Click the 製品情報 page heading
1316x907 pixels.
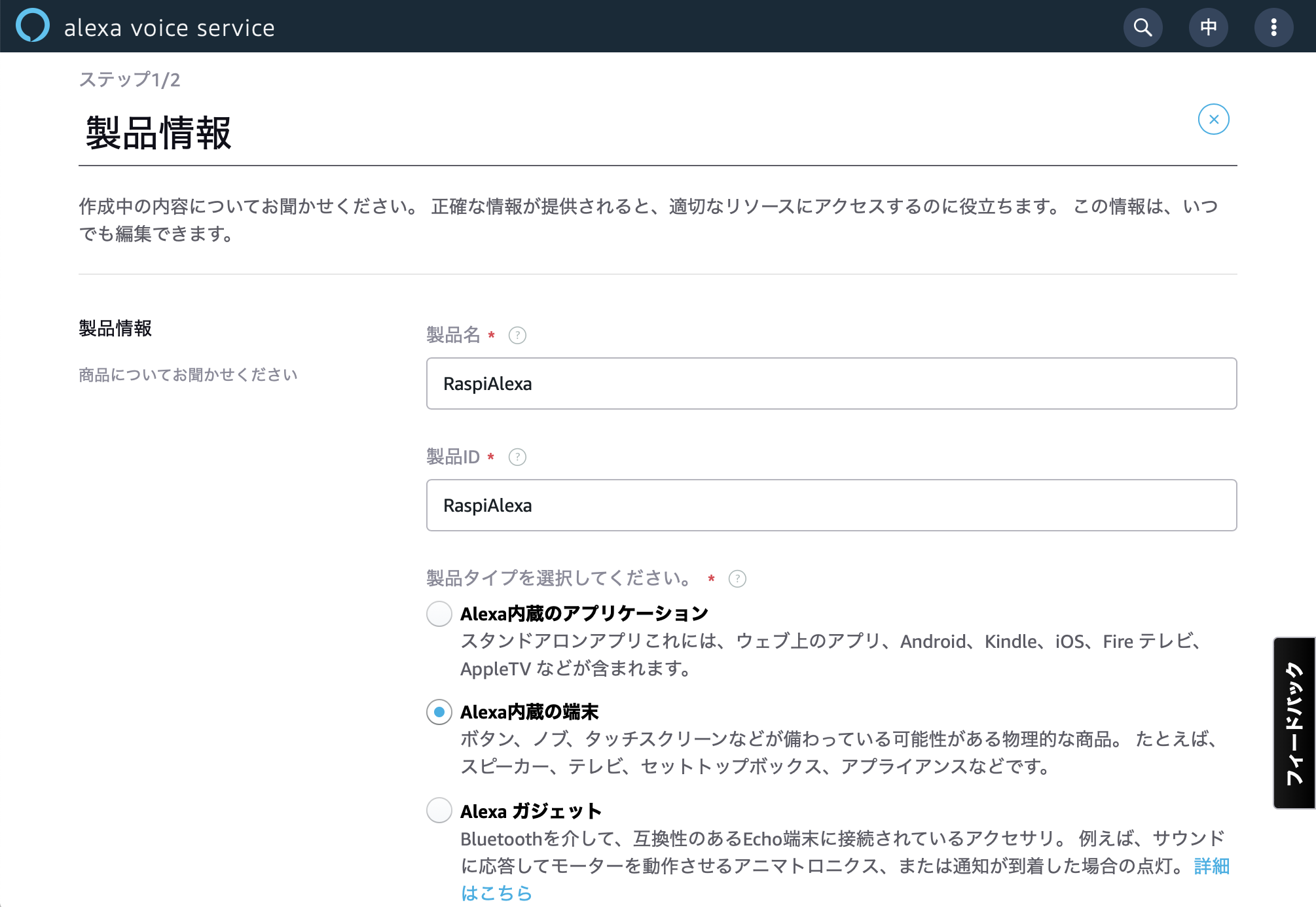(158, 133)
